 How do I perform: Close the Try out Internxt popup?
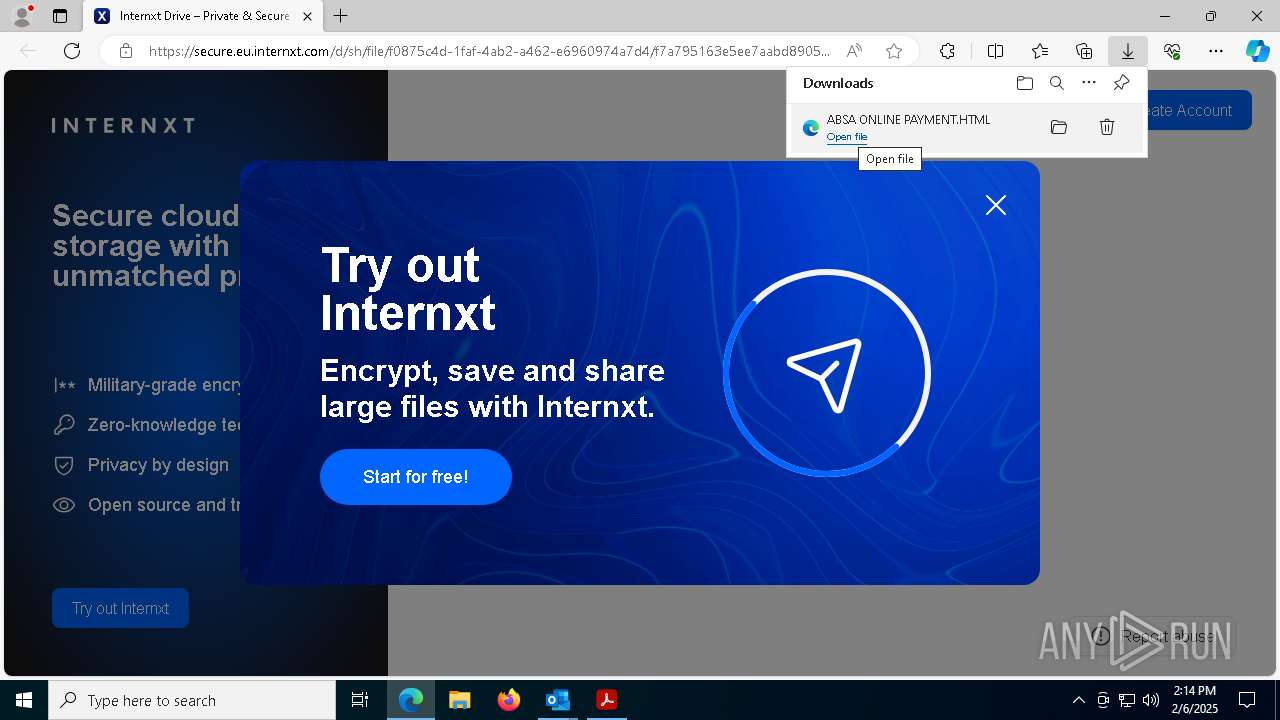tap(996, 205)
